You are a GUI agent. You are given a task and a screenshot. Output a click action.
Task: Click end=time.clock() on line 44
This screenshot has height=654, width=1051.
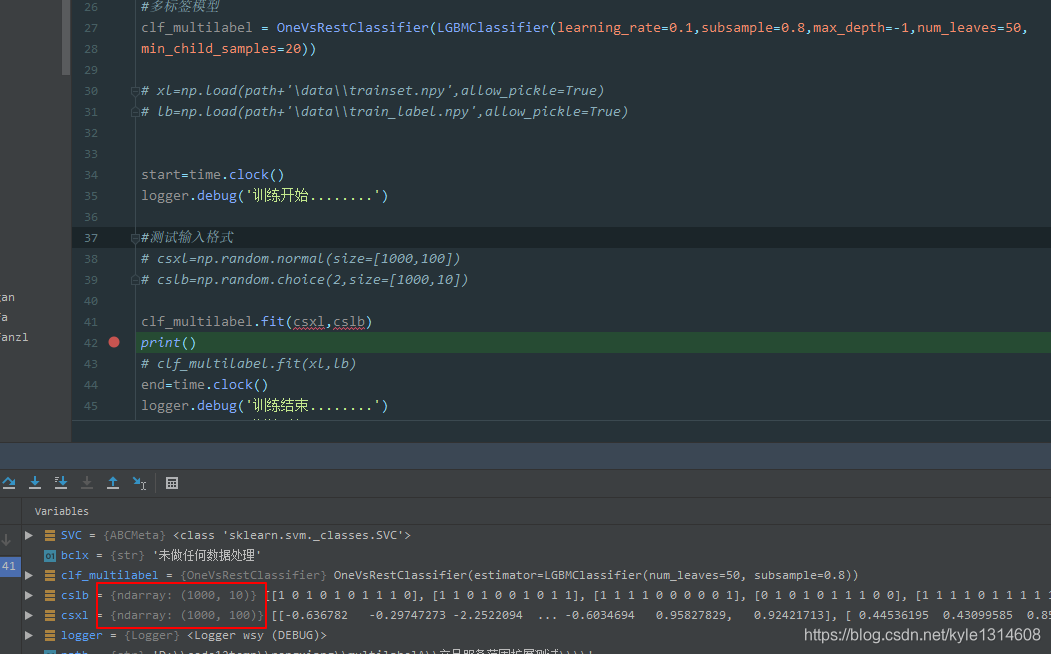204,385
